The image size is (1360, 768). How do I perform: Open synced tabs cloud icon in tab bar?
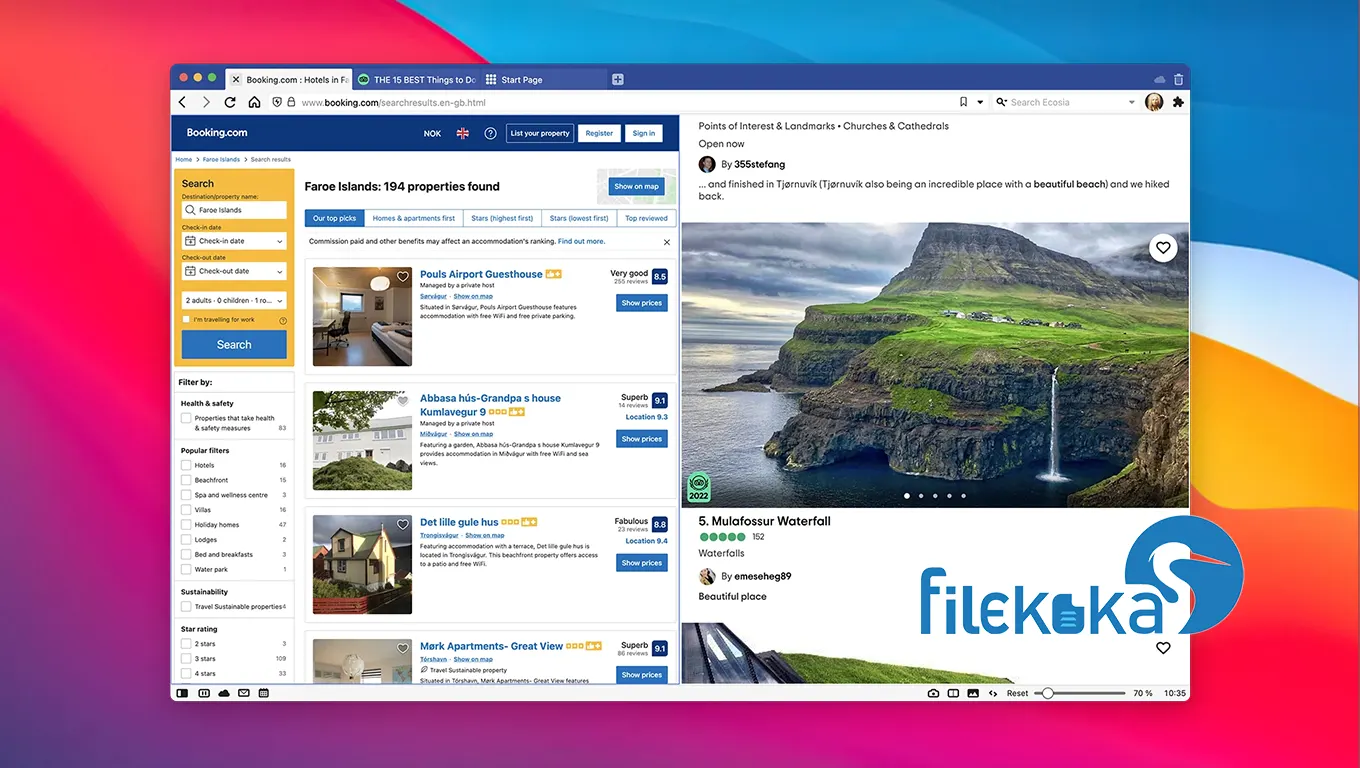click(1159, 79)
